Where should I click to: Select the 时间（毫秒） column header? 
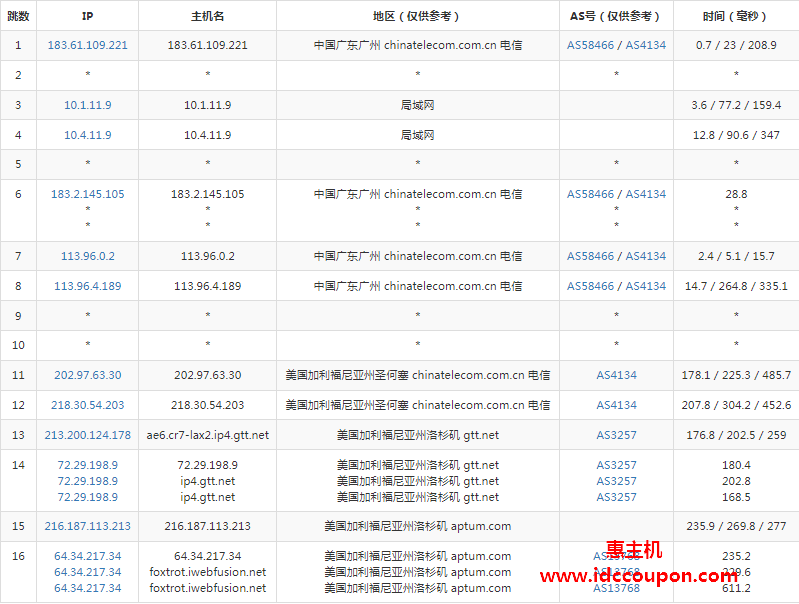pyautogui.click(x=735, y=16)
